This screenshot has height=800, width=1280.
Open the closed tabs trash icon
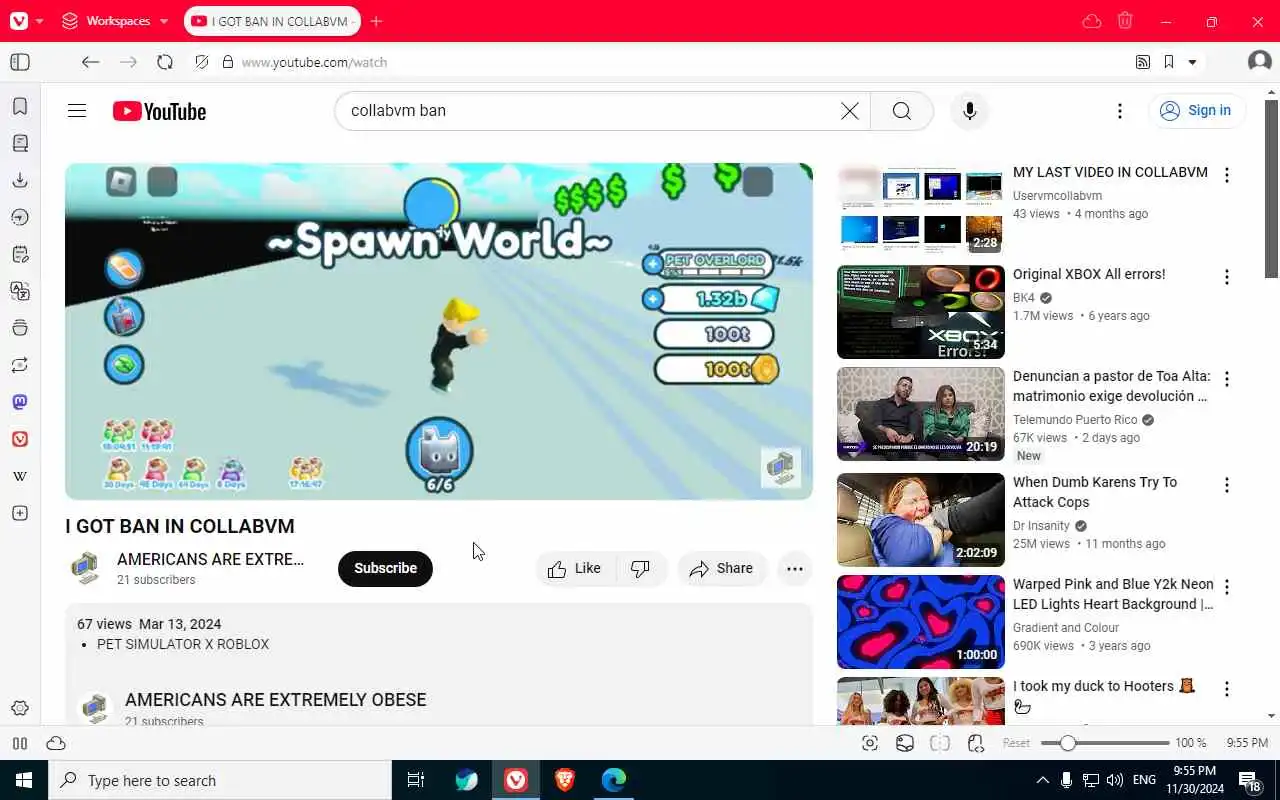coord(1125,21)
